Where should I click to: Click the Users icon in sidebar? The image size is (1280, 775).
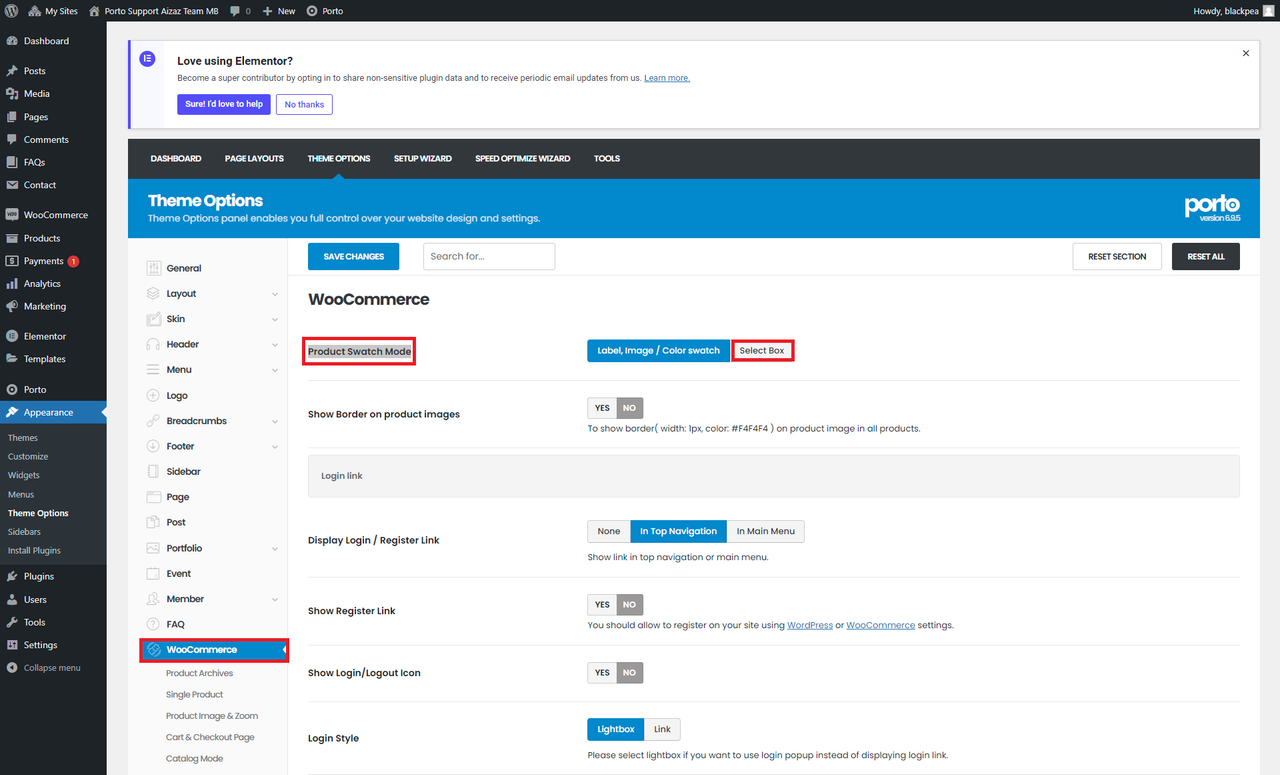pos(12,600)
